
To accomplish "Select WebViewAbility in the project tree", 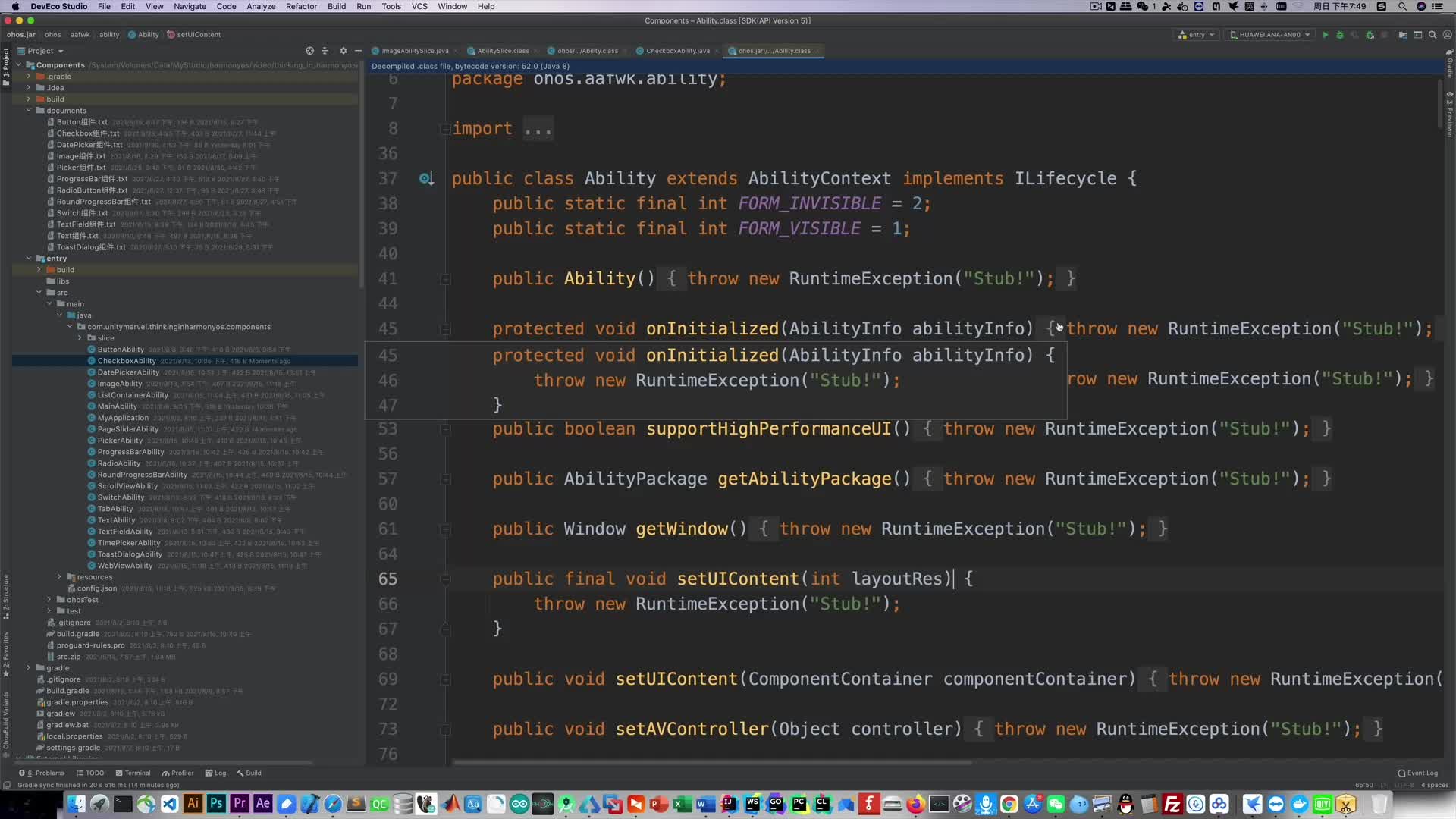I will tap(124, 566).
